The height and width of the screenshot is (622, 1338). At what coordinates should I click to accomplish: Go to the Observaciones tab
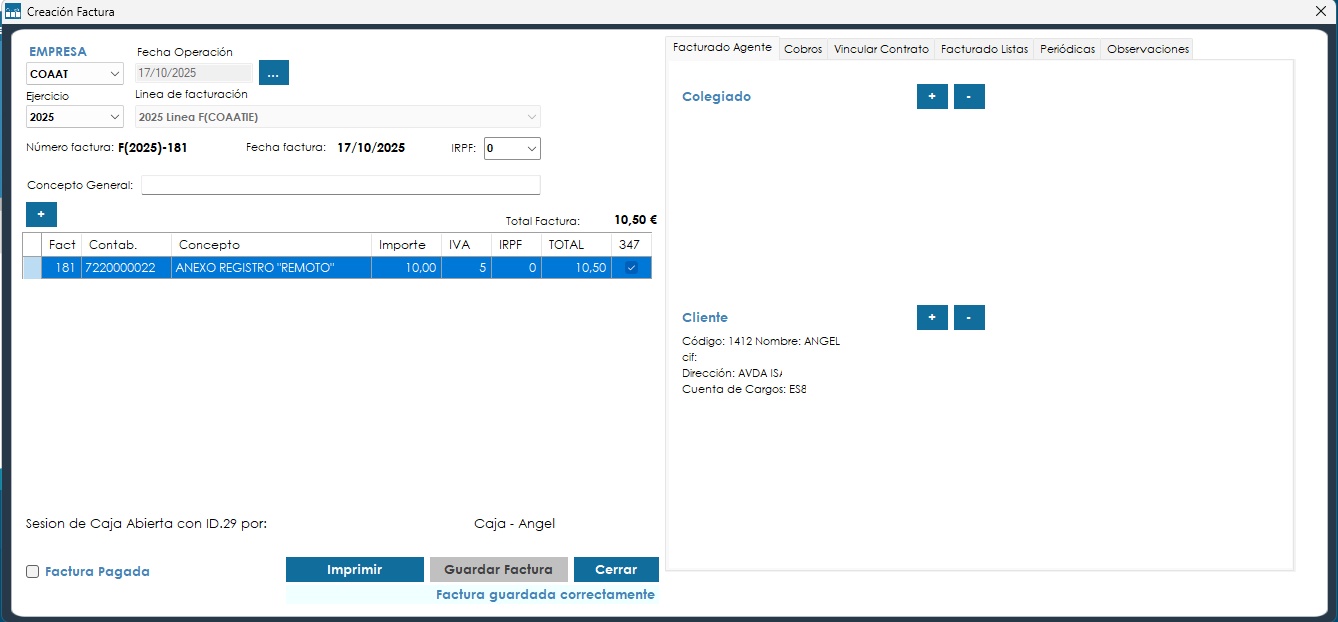[1148, 49]
